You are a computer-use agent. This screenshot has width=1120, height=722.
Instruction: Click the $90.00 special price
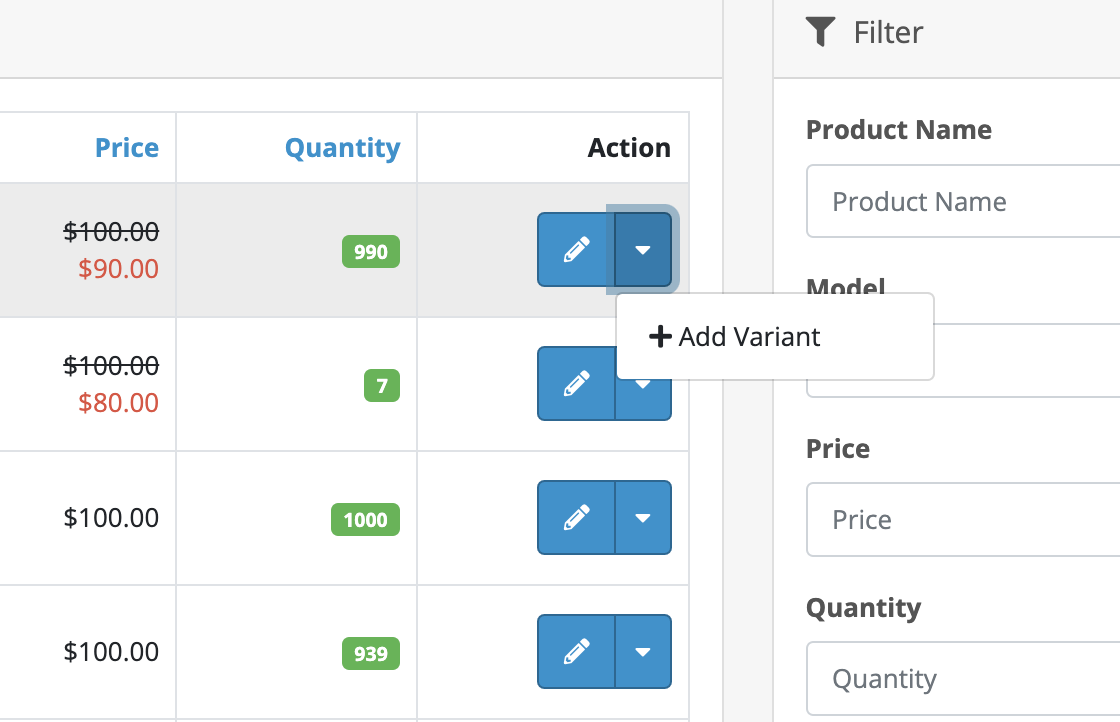[x=119, y=269]
